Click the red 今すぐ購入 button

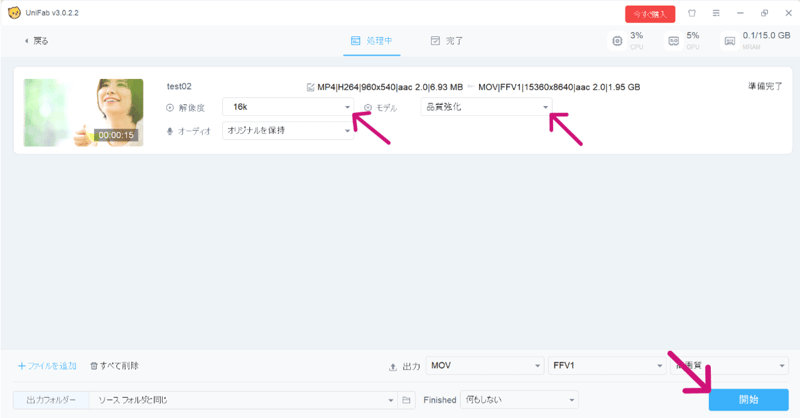[x=650, y=14]
